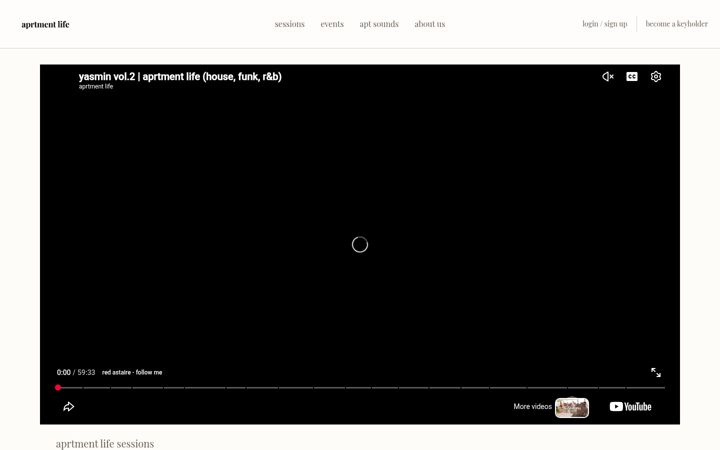Screen dimensions: 720x450
Task: Click the red progress bar scrubber
Action: tap(58, 388)
